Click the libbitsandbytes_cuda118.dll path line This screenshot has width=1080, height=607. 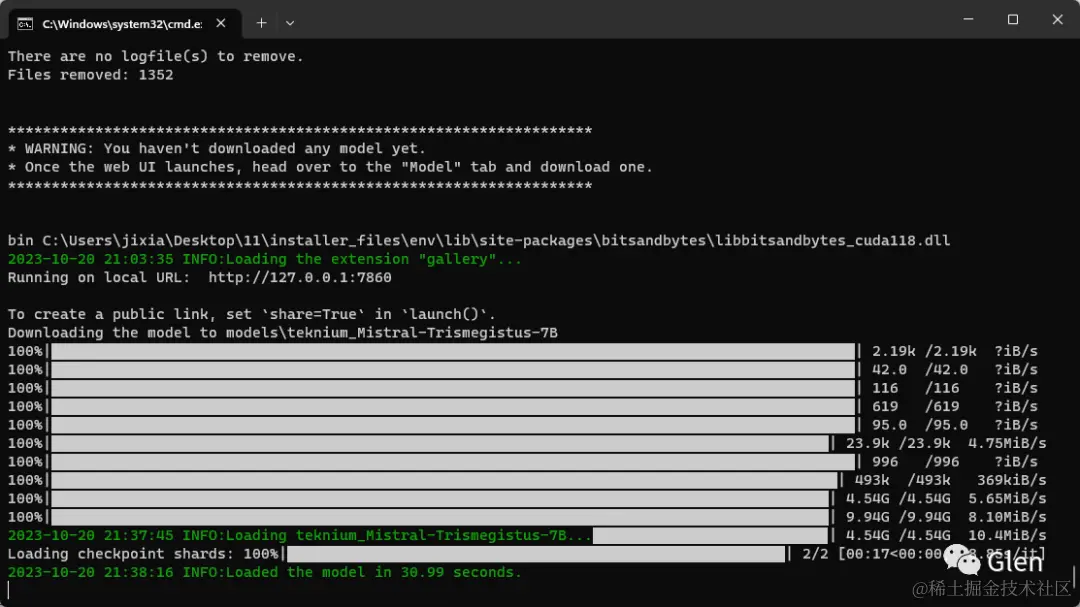point(479,240)
